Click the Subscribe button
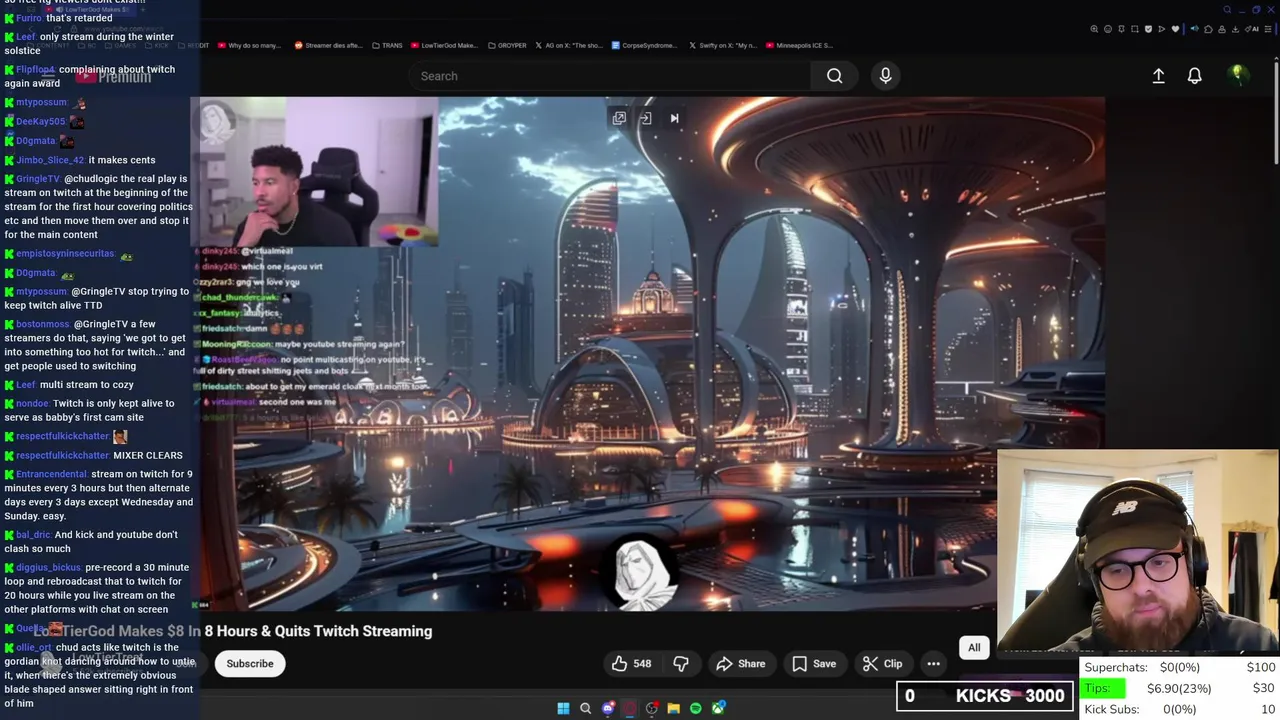Viewport: 1280px width, 720px height. click(250, 663)
